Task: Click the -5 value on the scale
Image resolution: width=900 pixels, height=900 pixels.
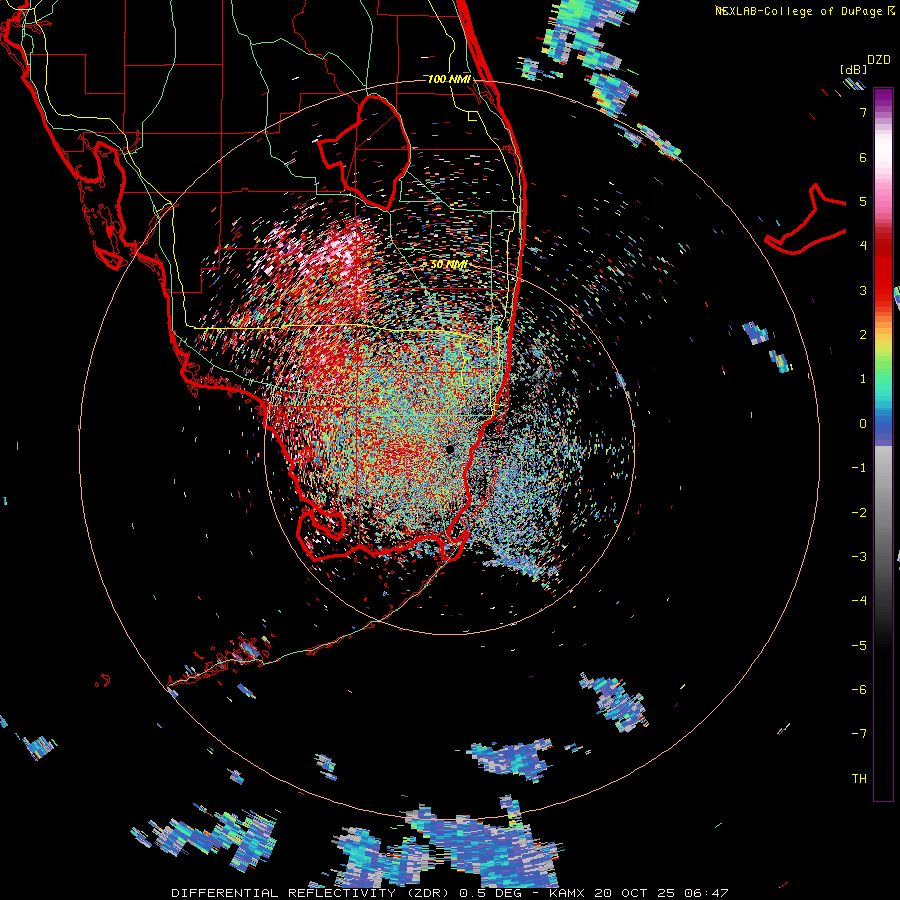Action: (859, 645)
